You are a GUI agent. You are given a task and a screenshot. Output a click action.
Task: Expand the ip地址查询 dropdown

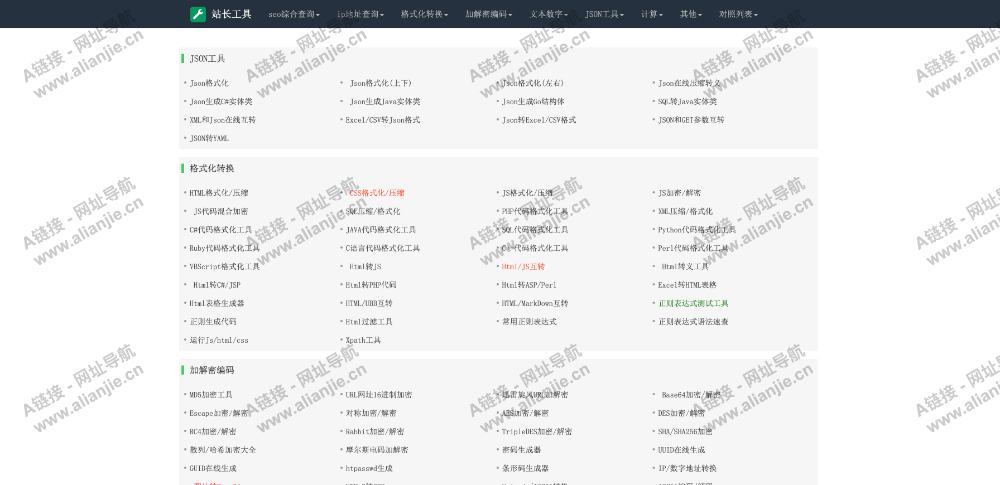pyautogui.click(x=359, y=14)
